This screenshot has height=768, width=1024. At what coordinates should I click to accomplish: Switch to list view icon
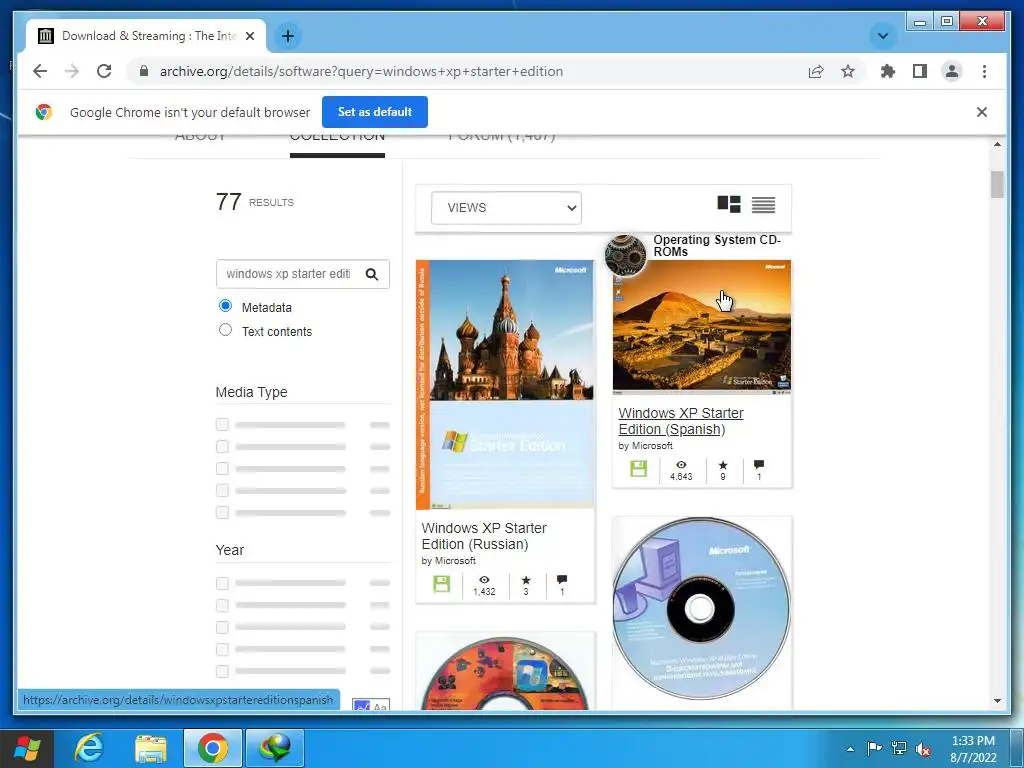[763, 205]
